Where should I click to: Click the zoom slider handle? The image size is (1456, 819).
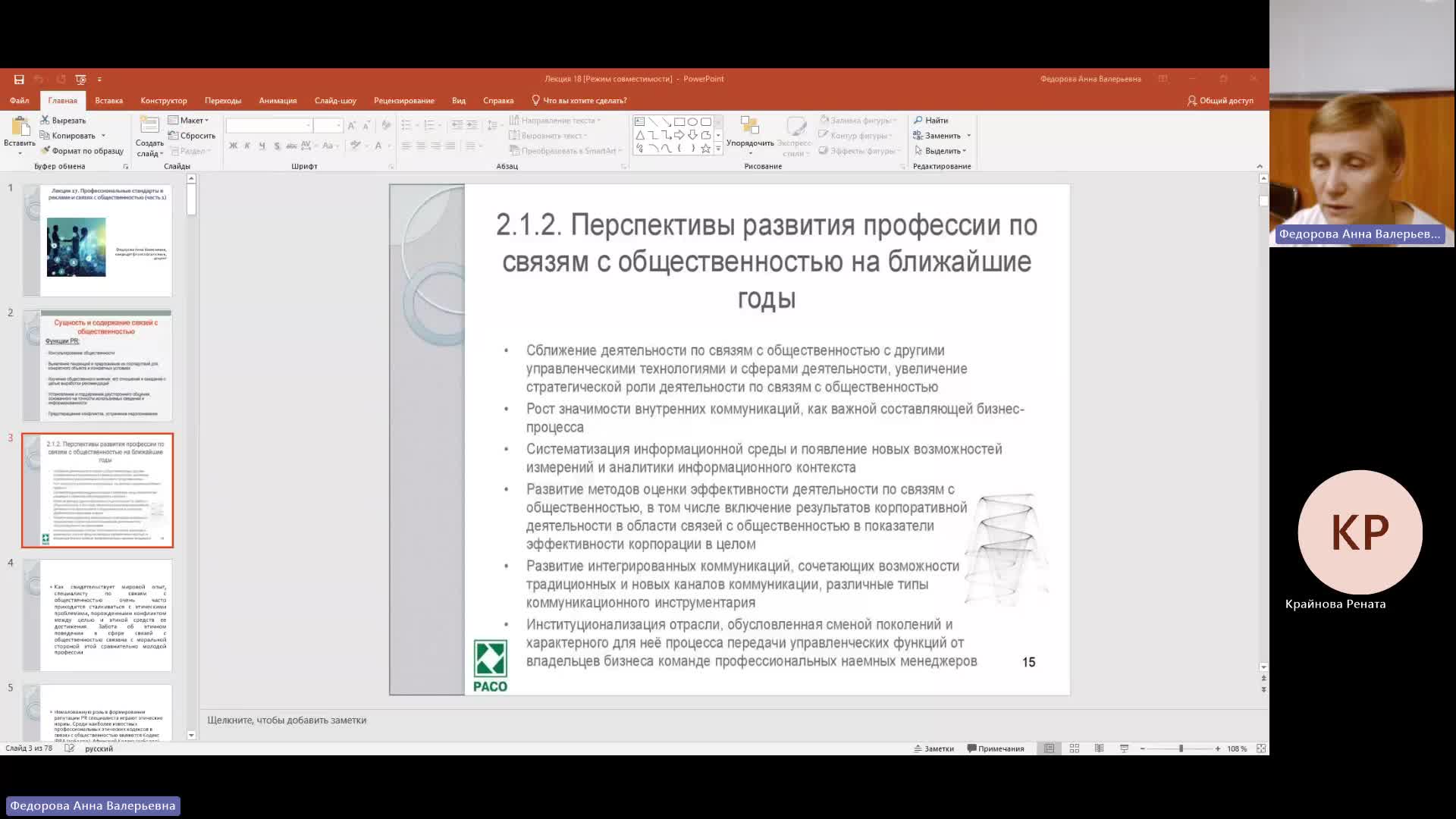tap(1181, 748)
